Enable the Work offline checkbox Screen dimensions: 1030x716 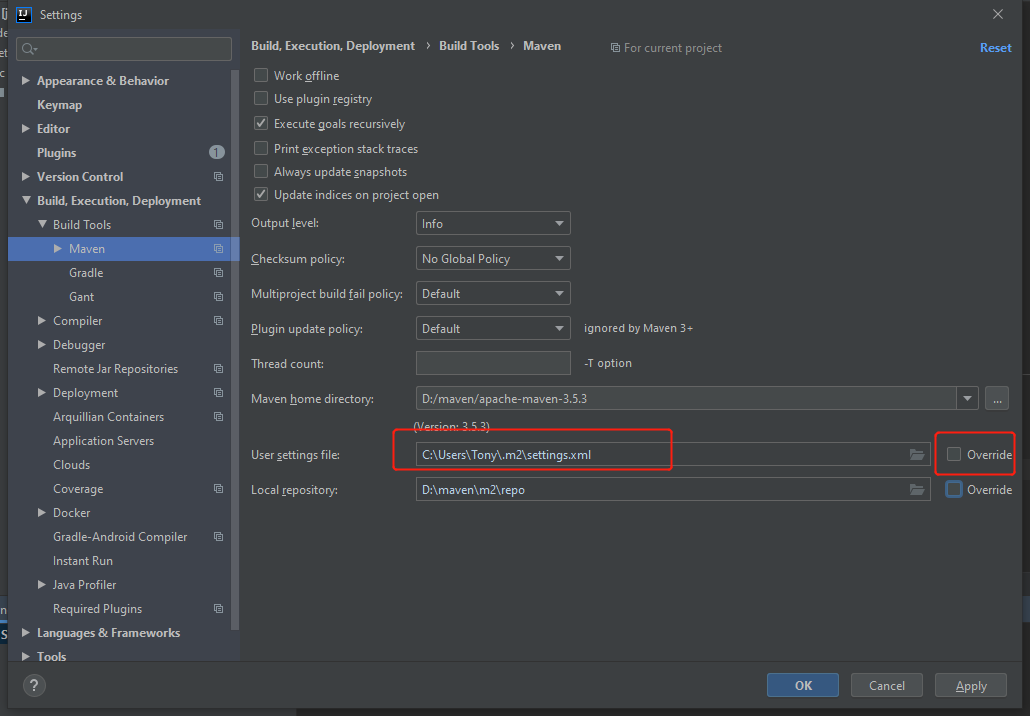[261, 76]
